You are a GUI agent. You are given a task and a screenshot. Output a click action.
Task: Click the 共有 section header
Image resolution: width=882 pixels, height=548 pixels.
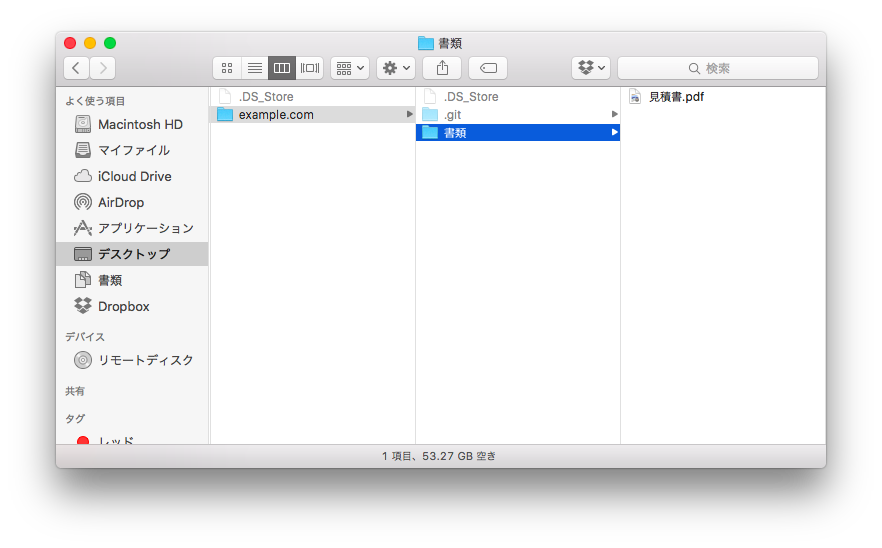point(75,391)
